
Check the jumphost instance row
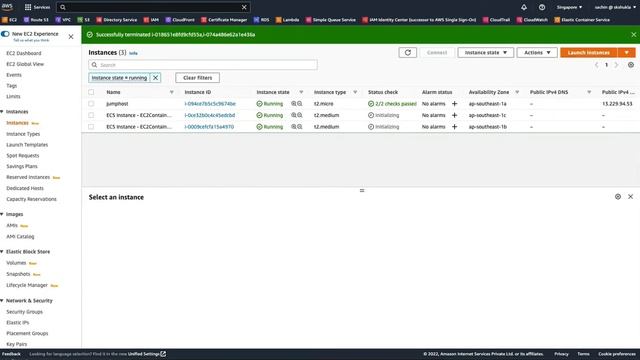[x=91, y=104]
